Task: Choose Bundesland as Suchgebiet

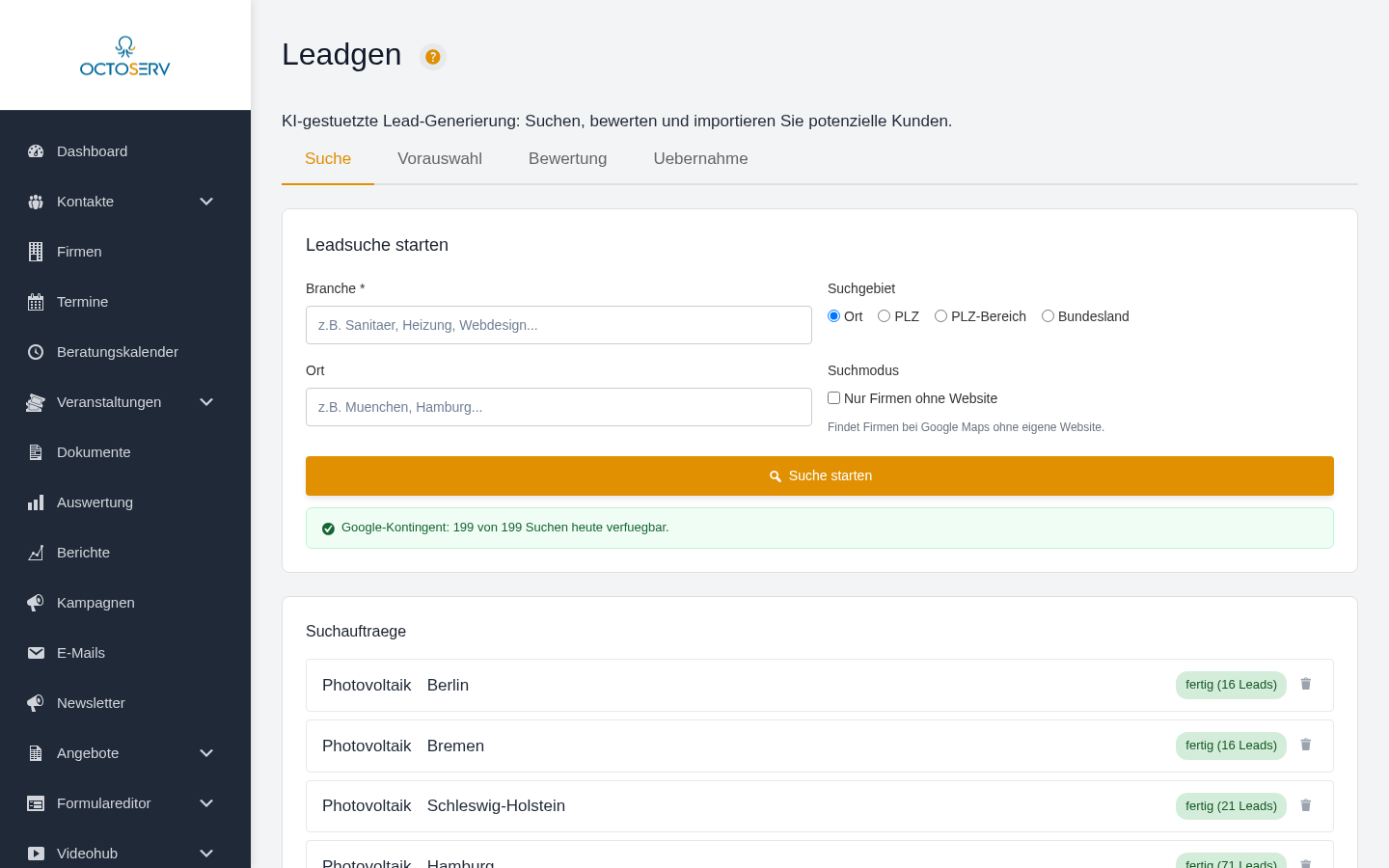Action: [x=1048, y=315]
